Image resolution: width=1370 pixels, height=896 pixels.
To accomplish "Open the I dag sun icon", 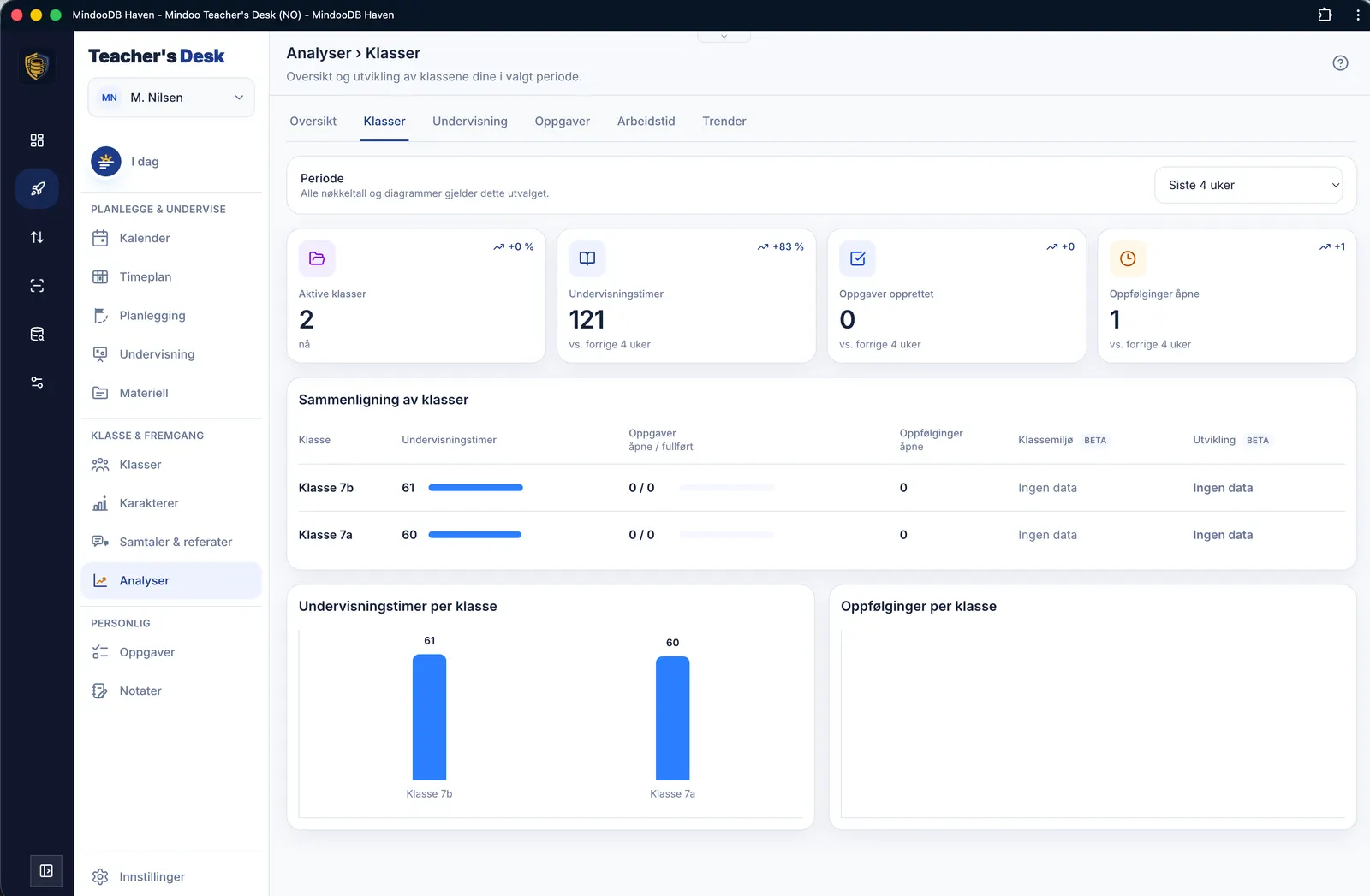I will [x=106, y=161].
